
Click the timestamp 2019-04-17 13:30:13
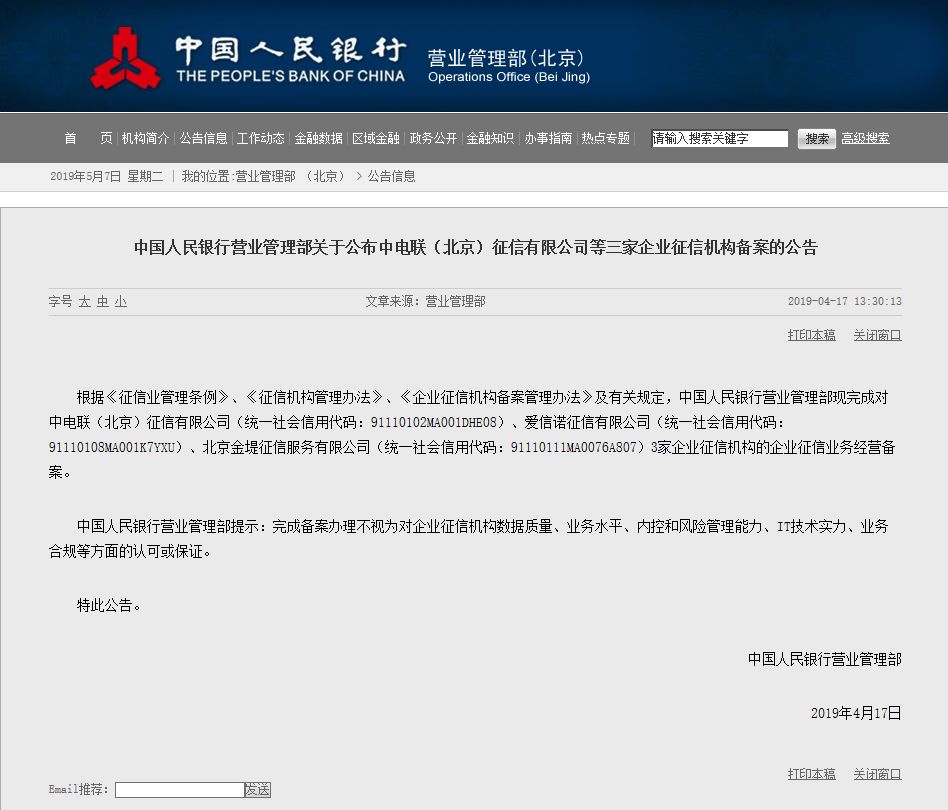point(844,301)
